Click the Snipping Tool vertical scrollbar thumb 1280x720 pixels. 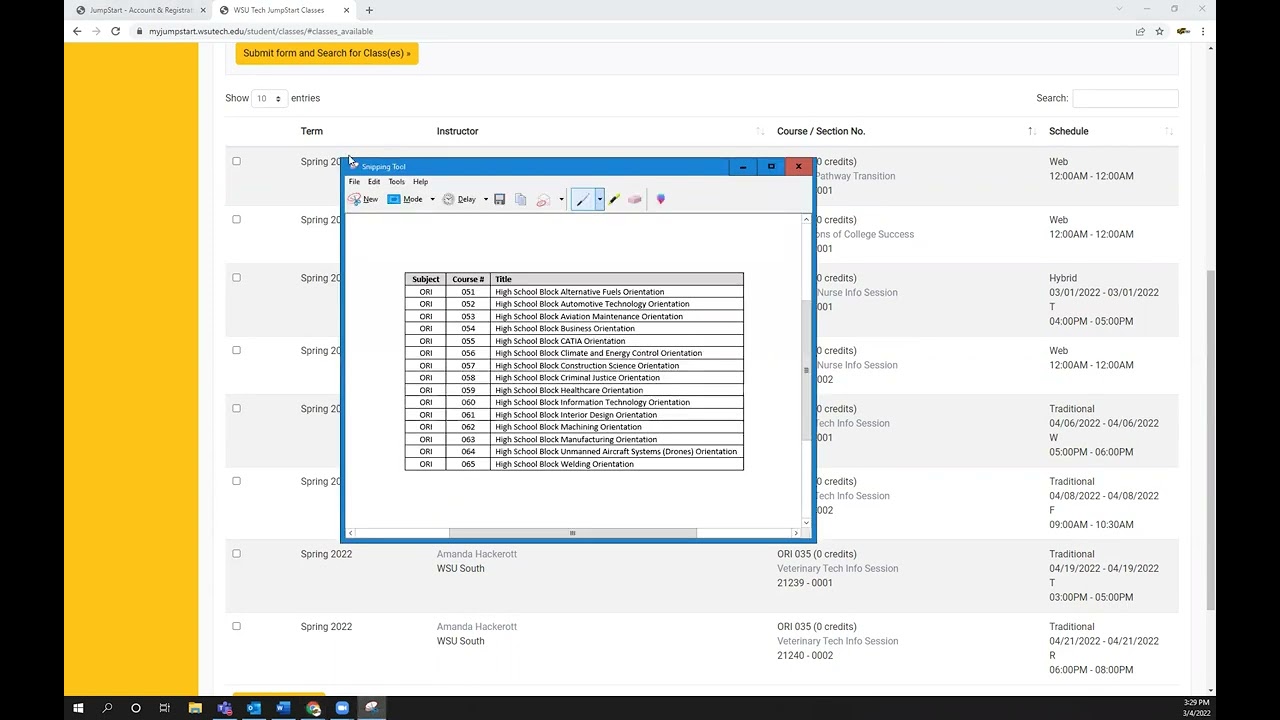pos(806,369)
